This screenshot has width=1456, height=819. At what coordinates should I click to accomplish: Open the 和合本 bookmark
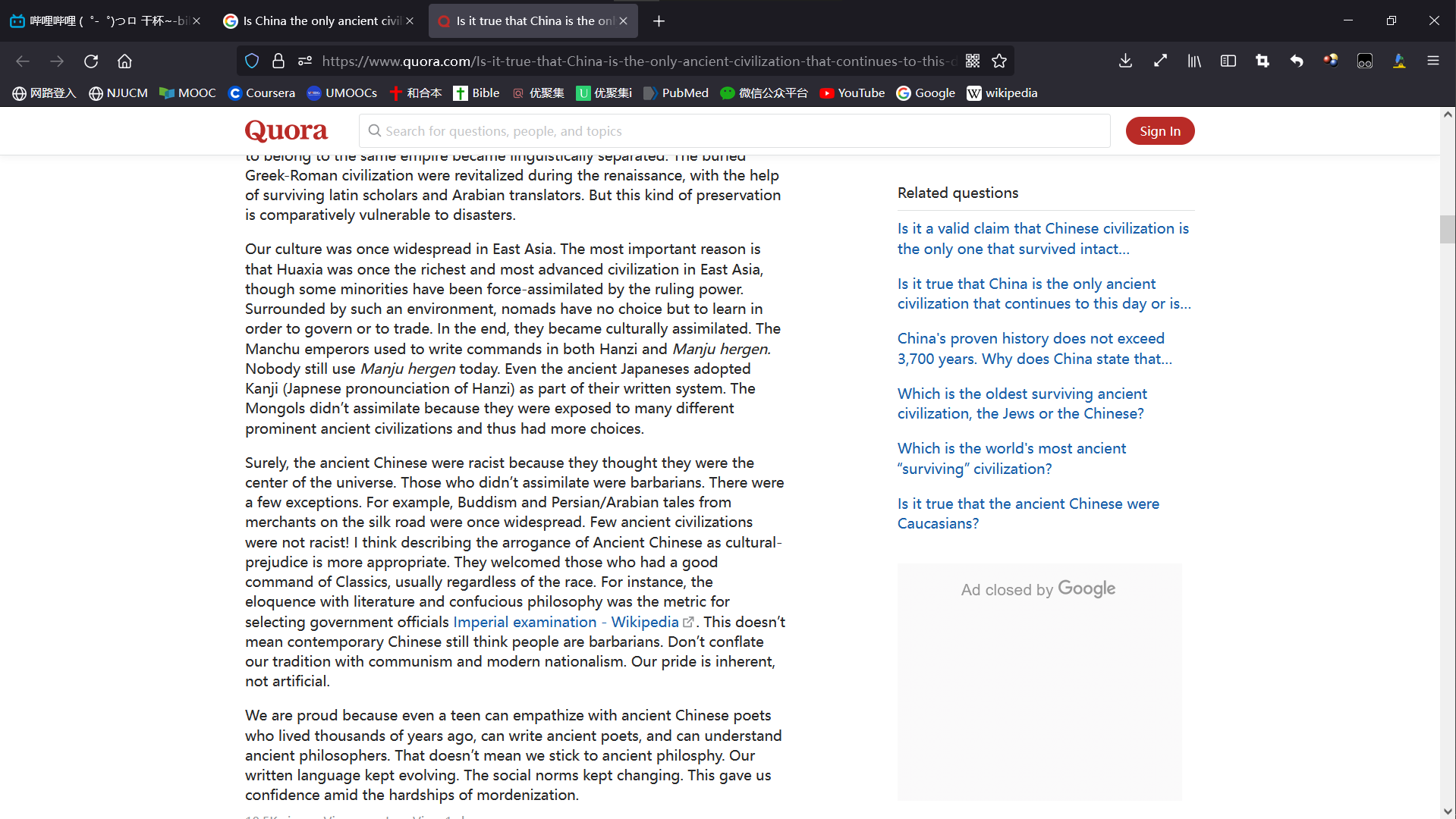pyautogui.click(x=415, y=93)
